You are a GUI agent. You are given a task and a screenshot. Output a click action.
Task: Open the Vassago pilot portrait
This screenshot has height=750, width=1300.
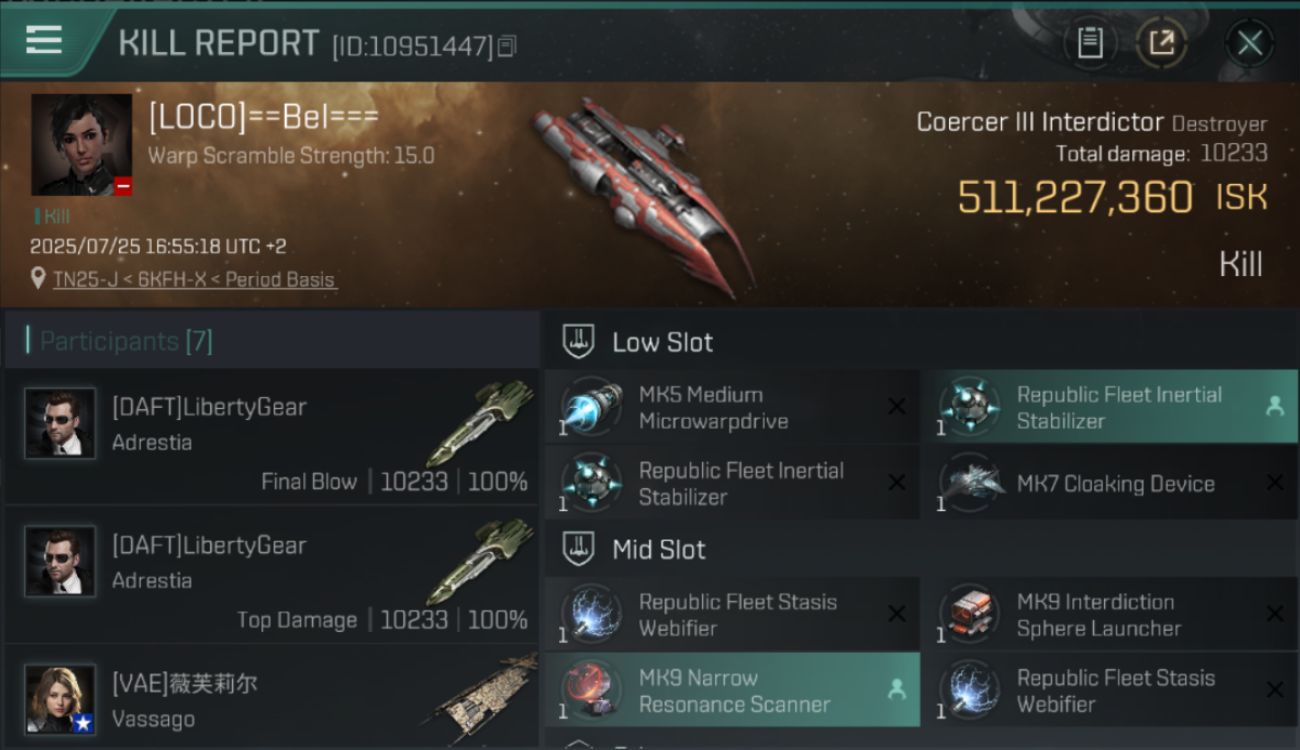(x=60, y=699)
